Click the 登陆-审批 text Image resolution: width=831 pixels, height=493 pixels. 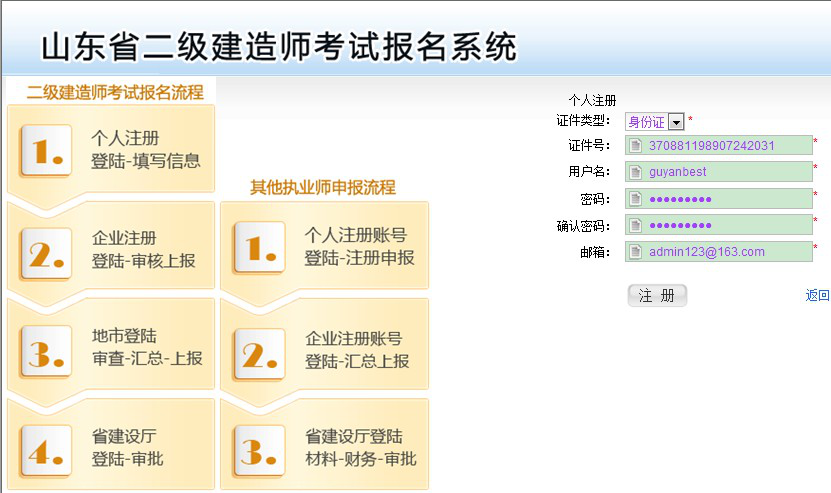(128, 459)
